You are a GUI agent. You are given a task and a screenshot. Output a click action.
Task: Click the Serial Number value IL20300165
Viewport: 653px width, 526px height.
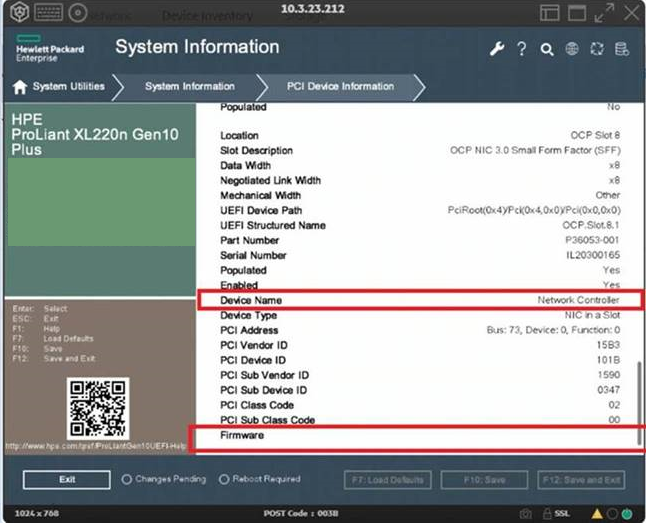(593, 255)
